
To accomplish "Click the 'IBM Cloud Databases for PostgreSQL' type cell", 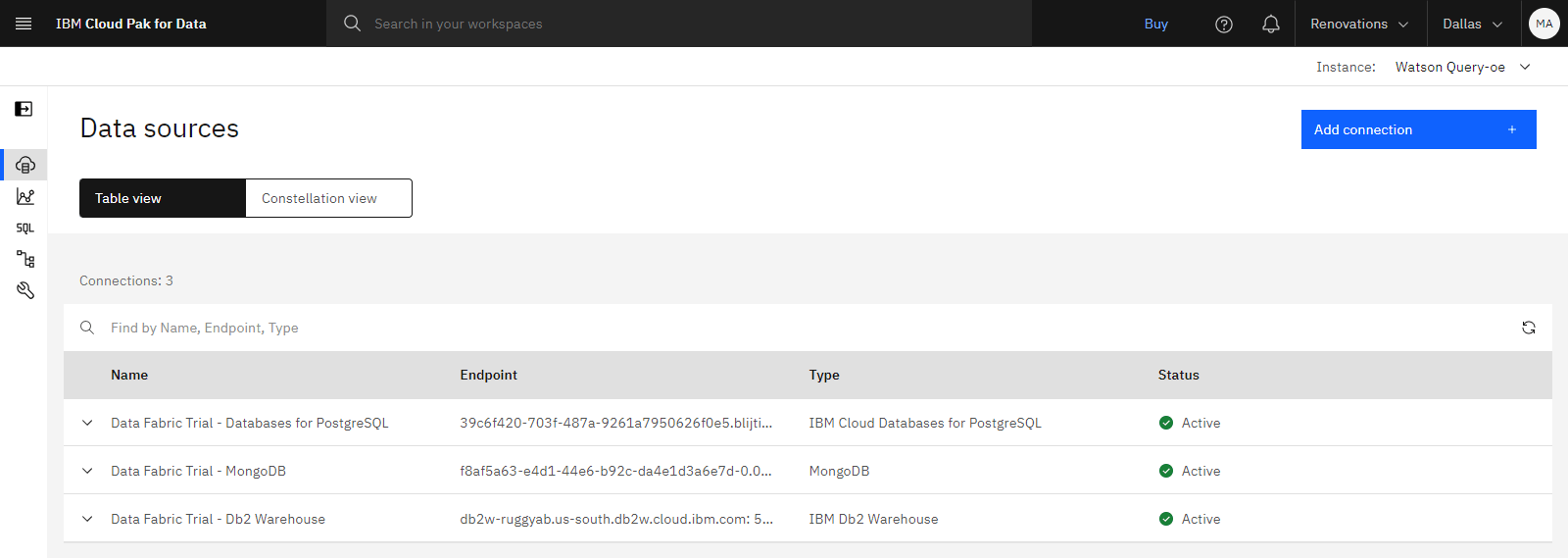I will (925, 423).
